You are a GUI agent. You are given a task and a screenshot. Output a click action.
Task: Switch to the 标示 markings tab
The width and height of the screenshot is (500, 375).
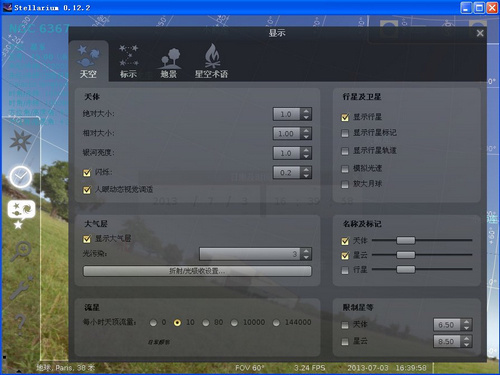tap(128, 62)
